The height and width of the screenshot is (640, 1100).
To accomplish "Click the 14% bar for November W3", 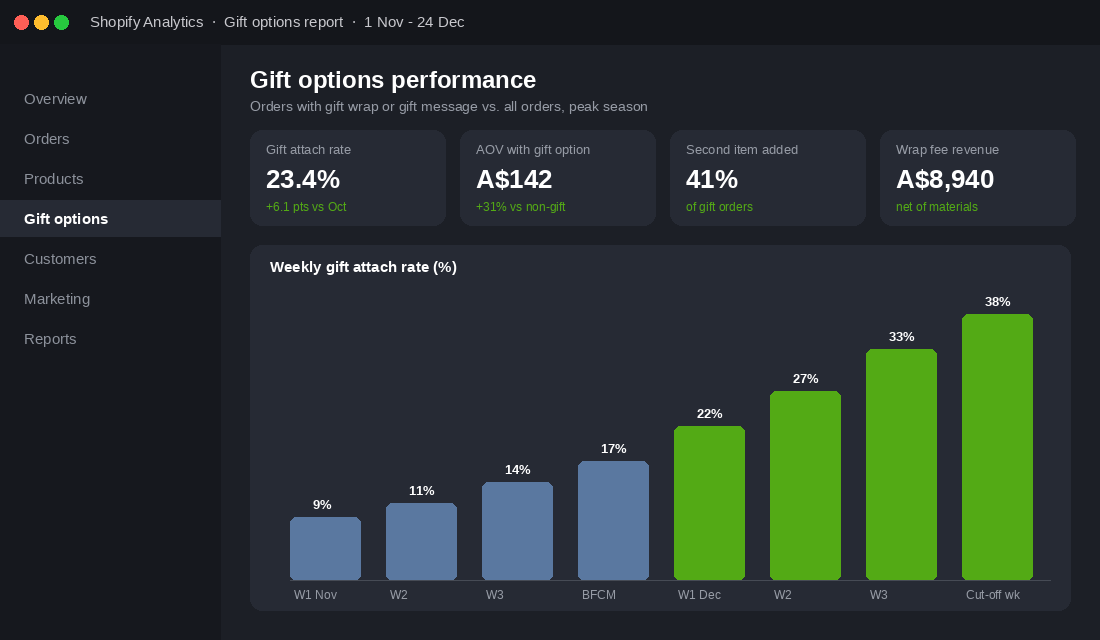I will 518,531.
